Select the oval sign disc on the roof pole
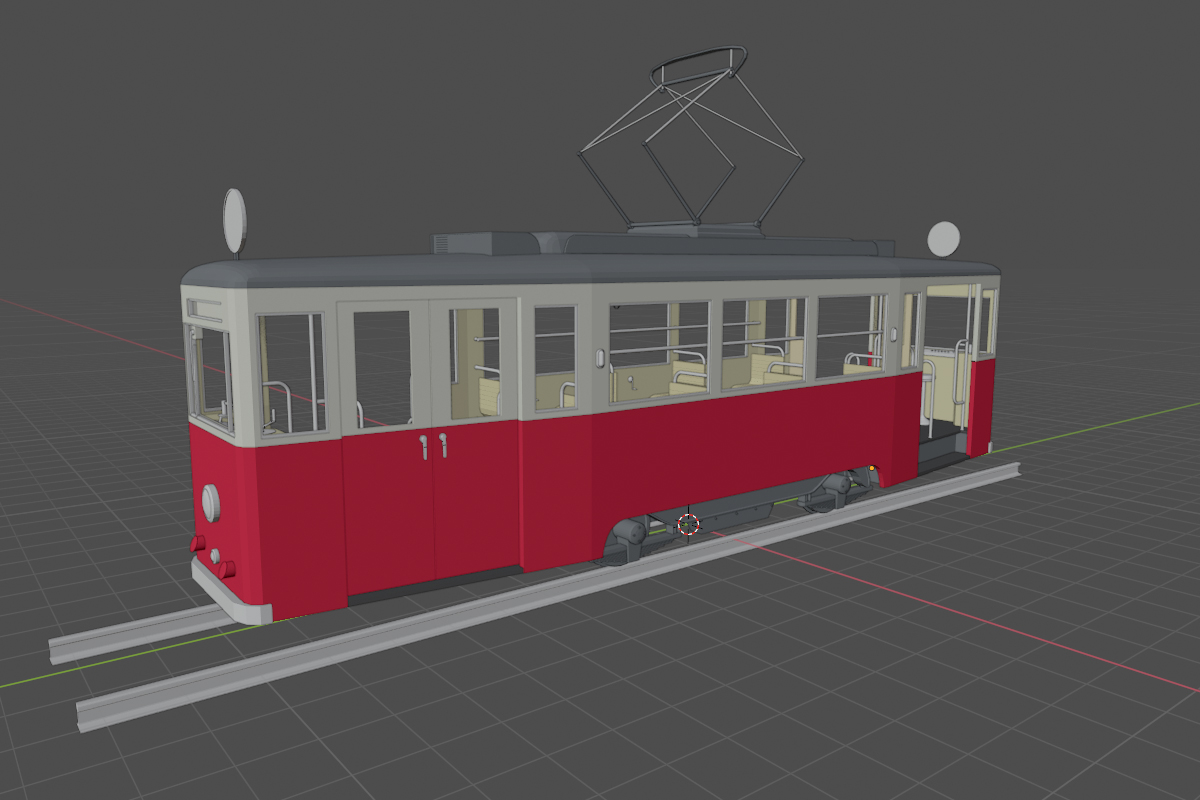 click(x=234, y=220)
